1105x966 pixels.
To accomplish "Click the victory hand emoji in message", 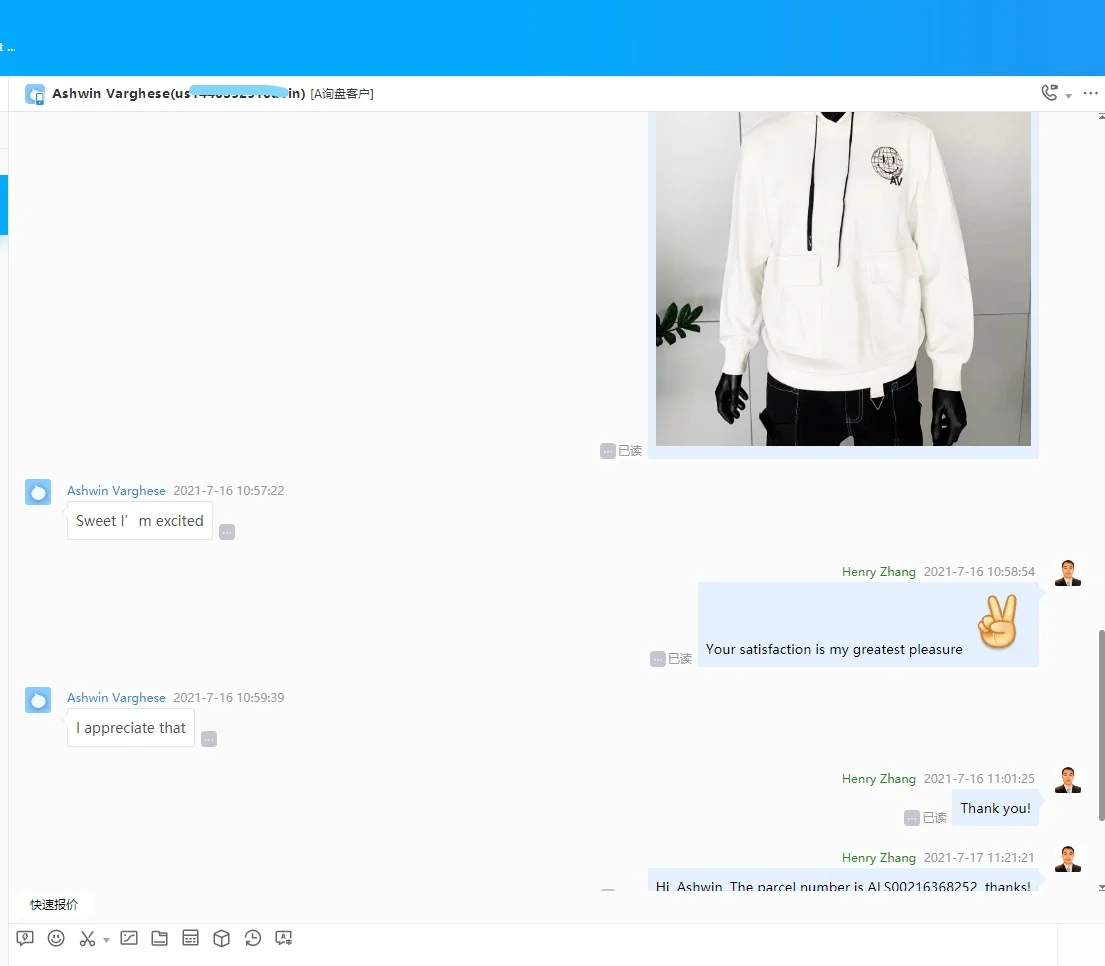I will pyautogui.click(x=998, y=621).
